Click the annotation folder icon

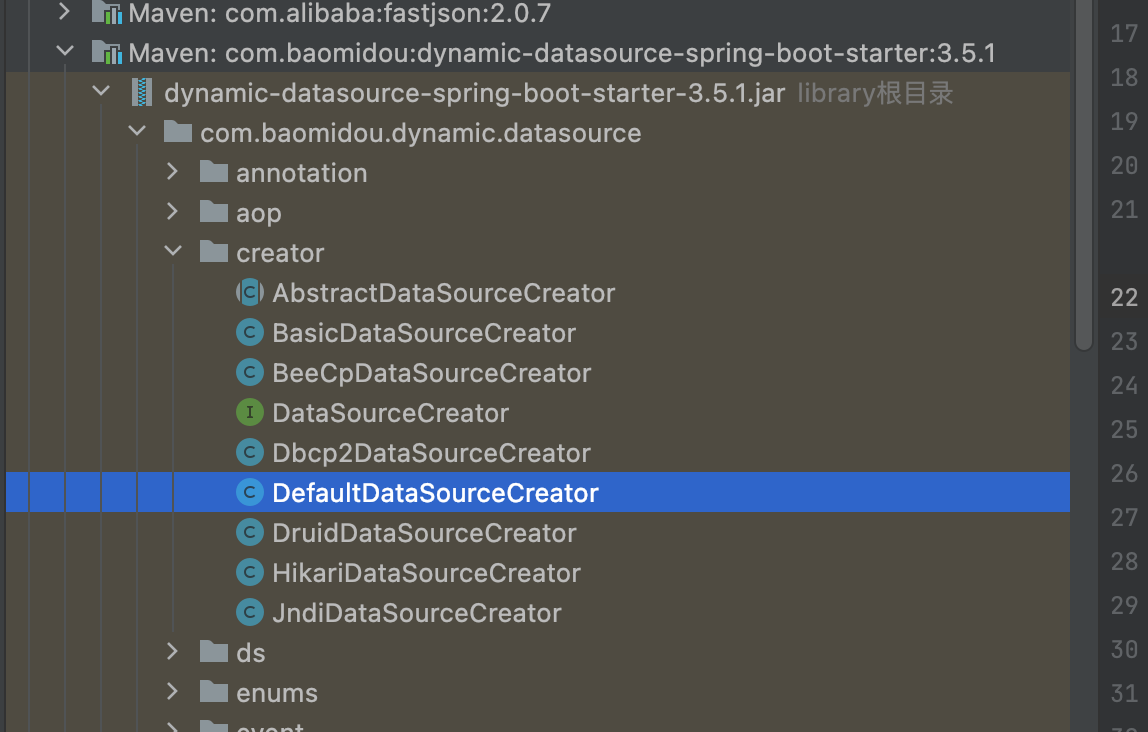point(214,172)
